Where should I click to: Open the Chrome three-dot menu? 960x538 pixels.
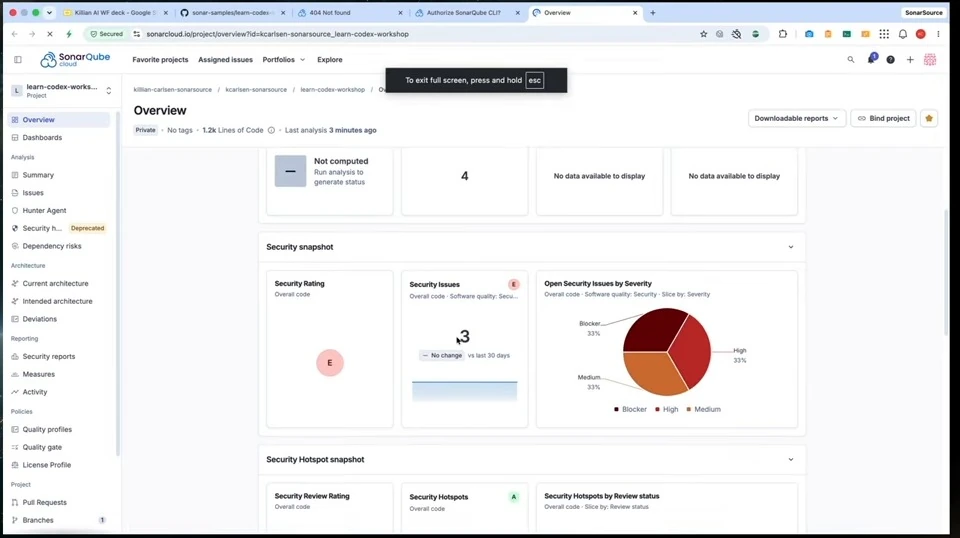[938, 34]
